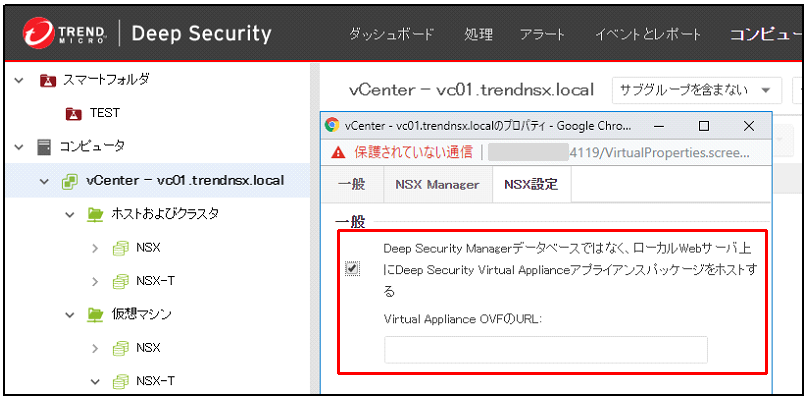Image resolution: width=809 pixels, height=401 pixels.
Task: Click NSX-T datacenter icon under ホストおよびクラスタ
Action: click(x=120, y=282)
